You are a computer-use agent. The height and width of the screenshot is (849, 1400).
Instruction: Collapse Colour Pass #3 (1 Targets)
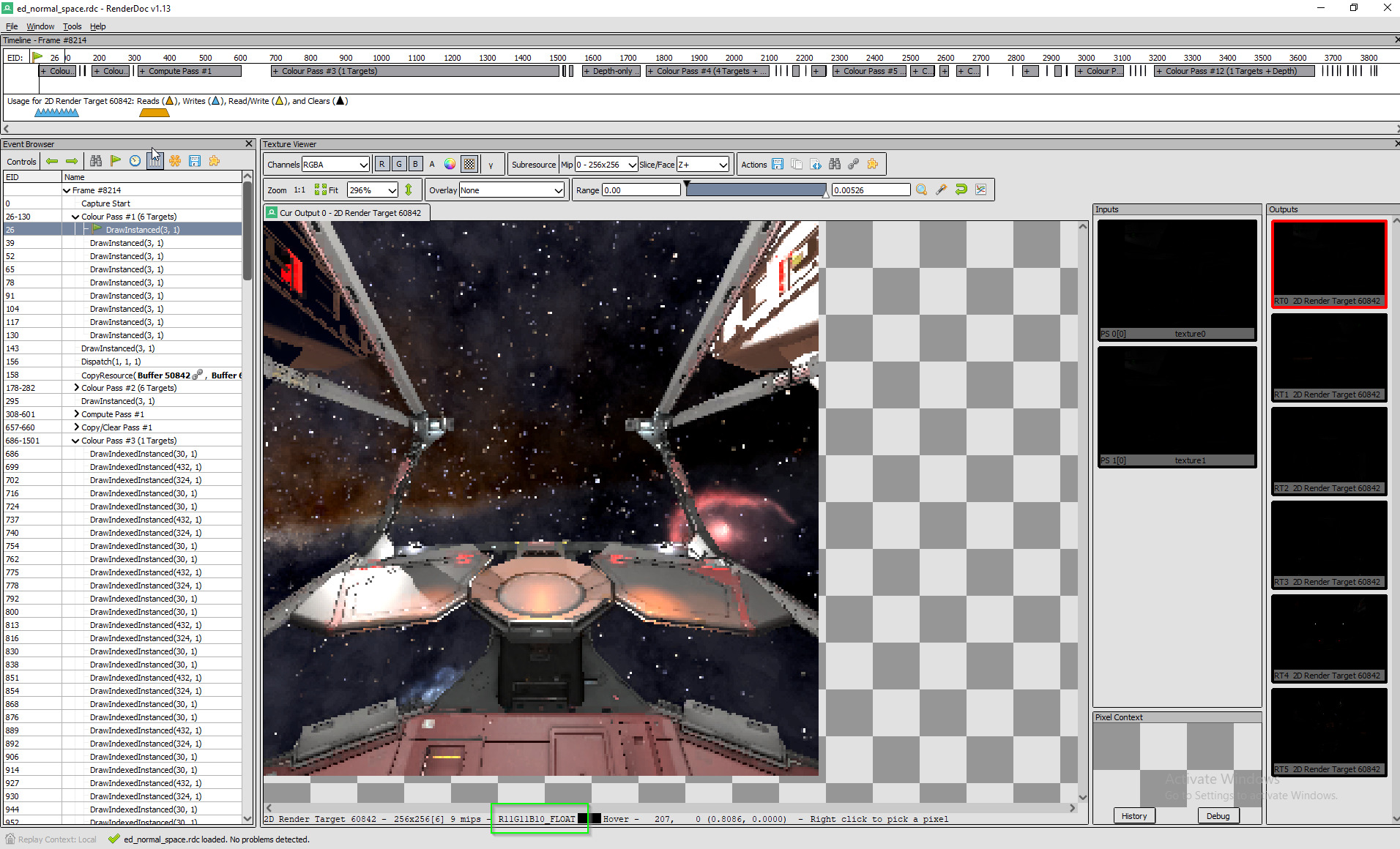coord(75,441)
